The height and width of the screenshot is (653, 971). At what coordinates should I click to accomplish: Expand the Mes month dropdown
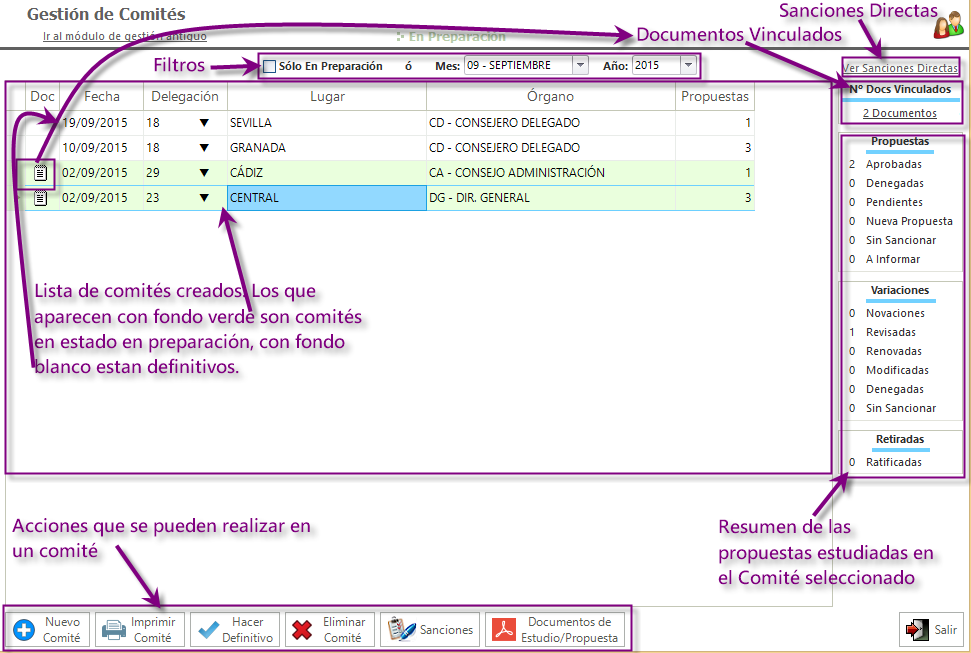point(580,66)
